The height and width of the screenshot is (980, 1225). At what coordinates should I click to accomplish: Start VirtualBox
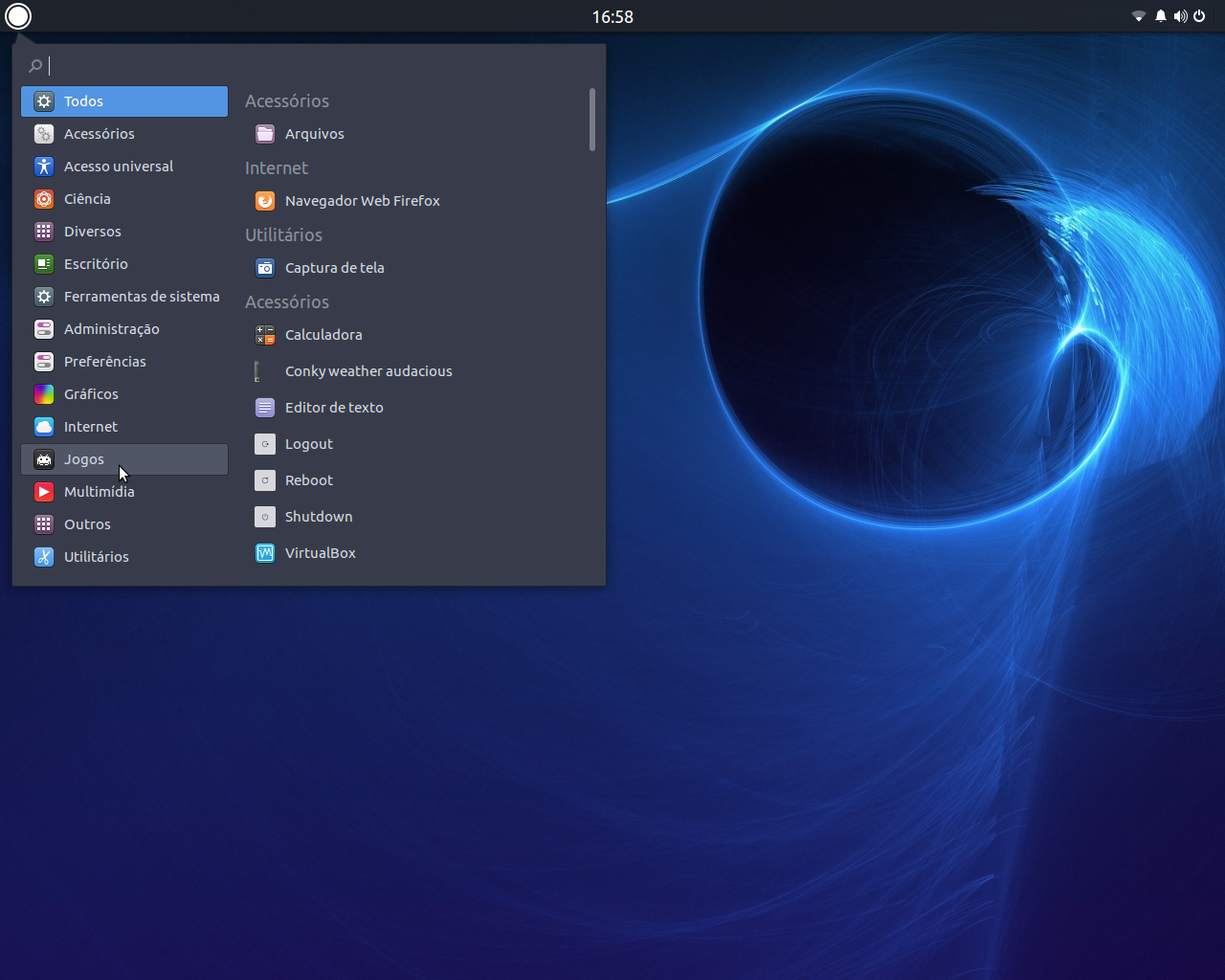coord(320,553)
